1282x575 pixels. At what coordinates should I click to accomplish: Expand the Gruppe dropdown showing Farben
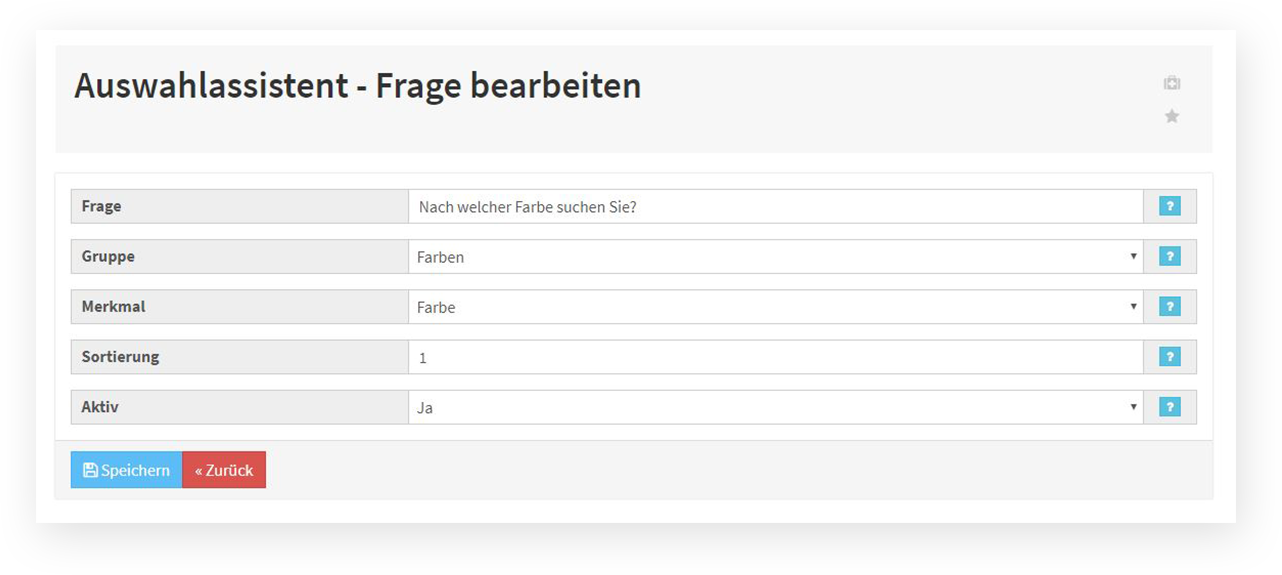776,257
